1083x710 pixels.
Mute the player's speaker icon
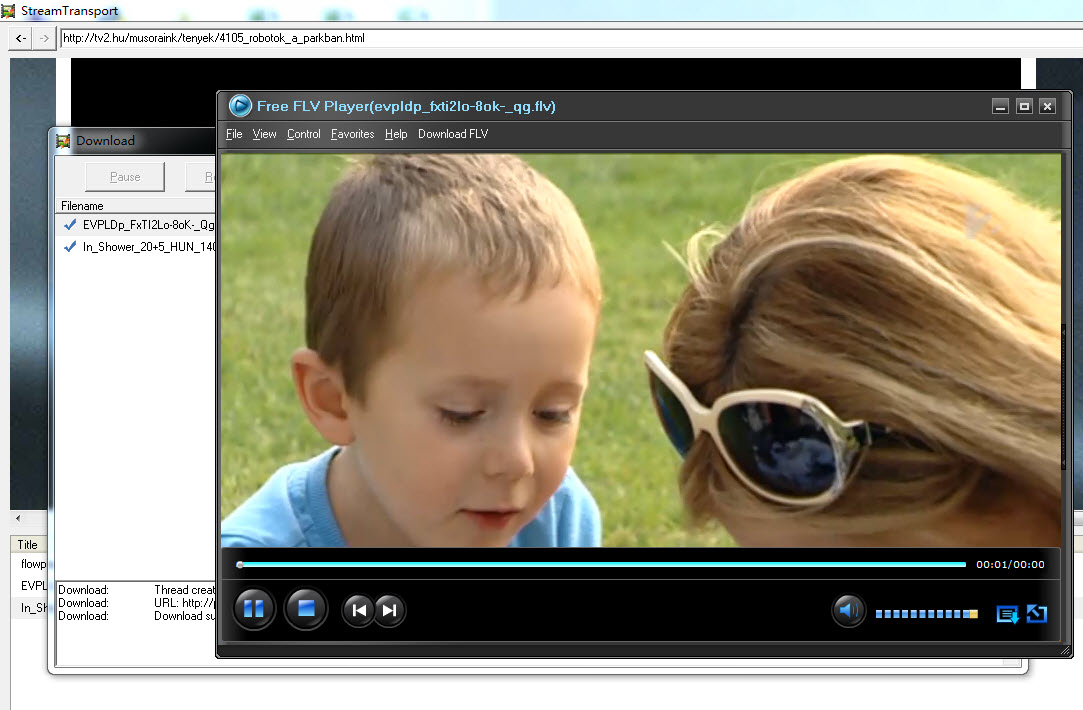click(x=848, y=610)
